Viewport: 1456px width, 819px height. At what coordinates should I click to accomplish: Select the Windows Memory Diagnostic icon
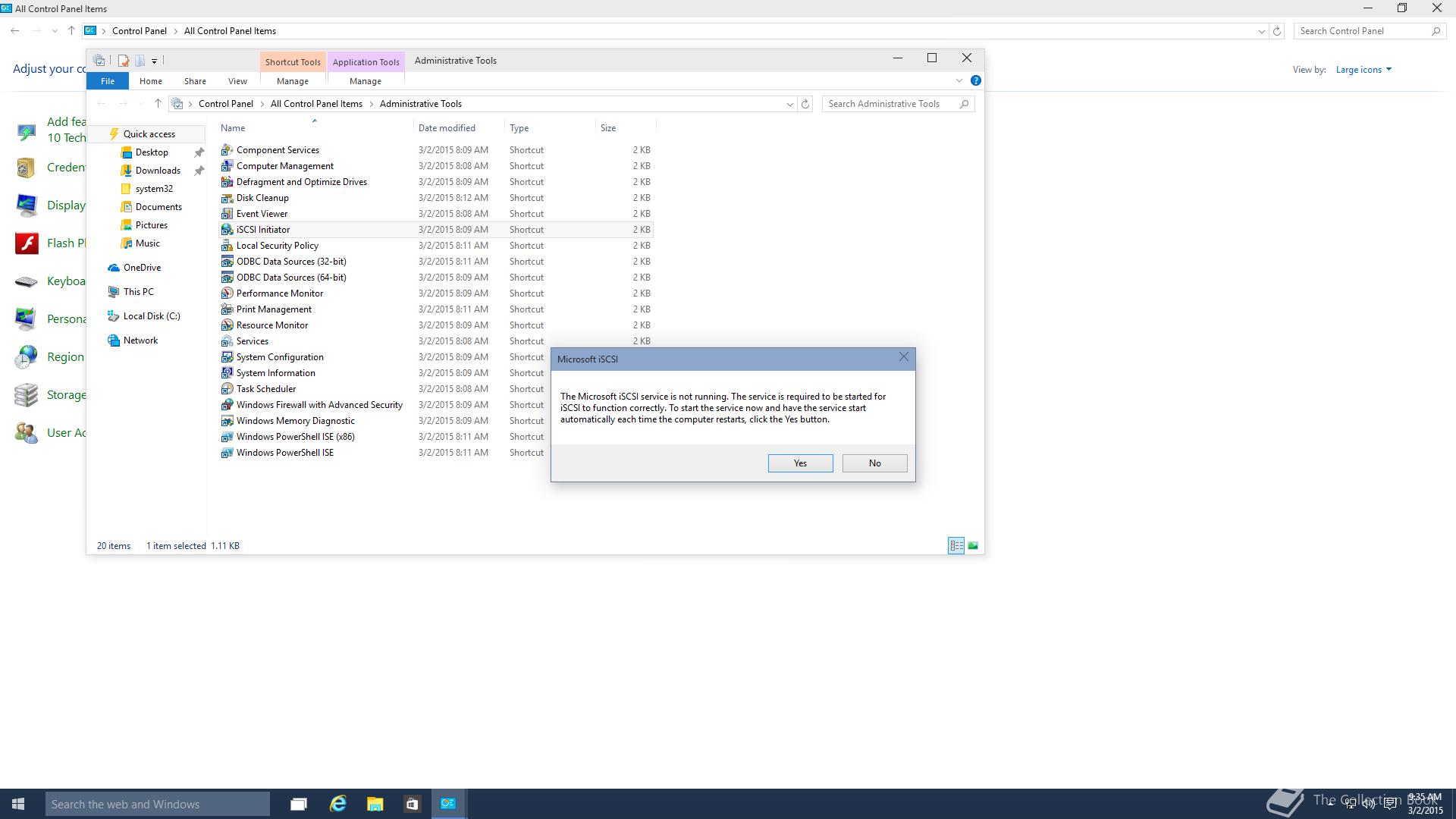pyautogui.click(x=227, y=421)
